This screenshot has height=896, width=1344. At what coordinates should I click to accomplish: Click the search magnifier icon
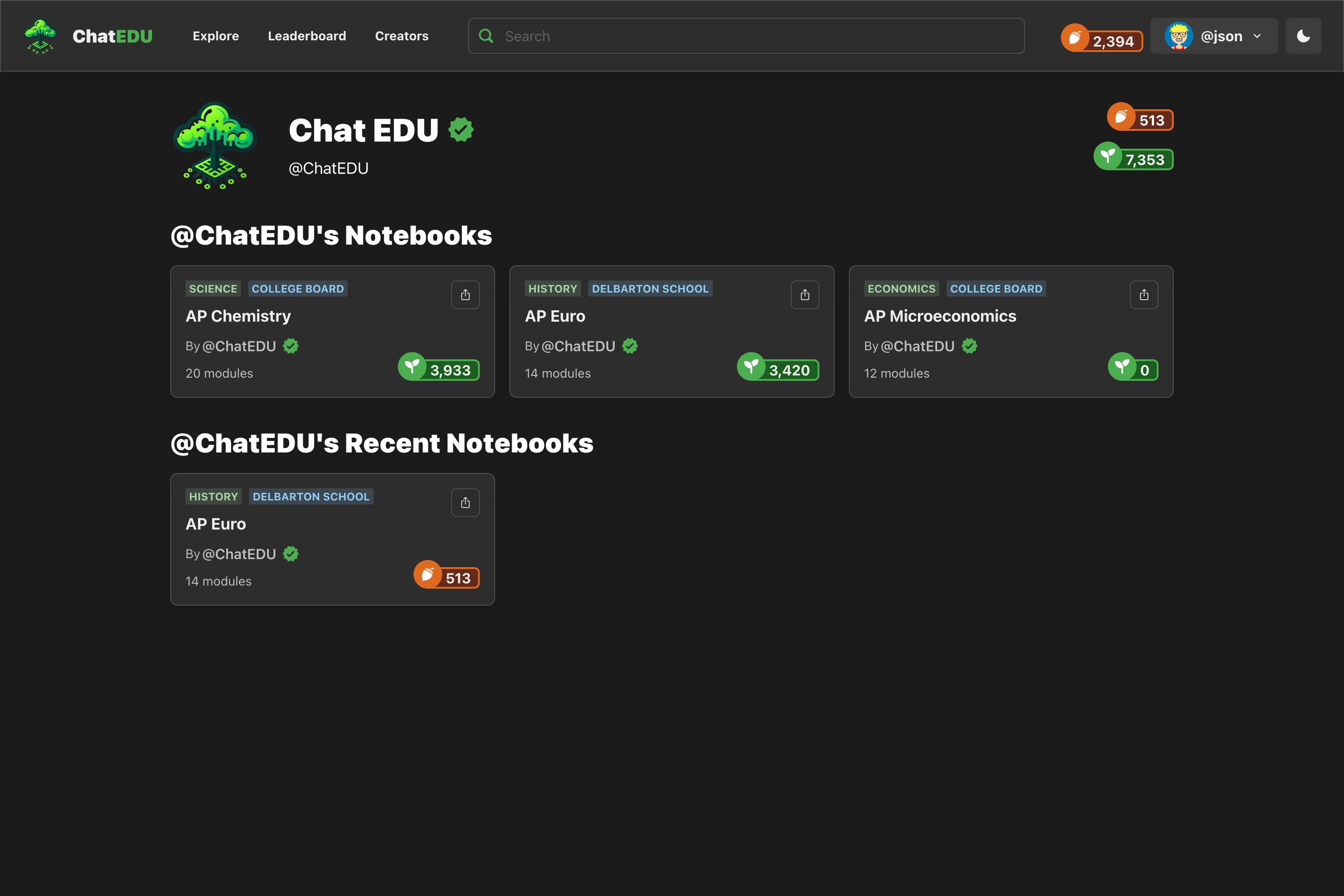[486, 36]
